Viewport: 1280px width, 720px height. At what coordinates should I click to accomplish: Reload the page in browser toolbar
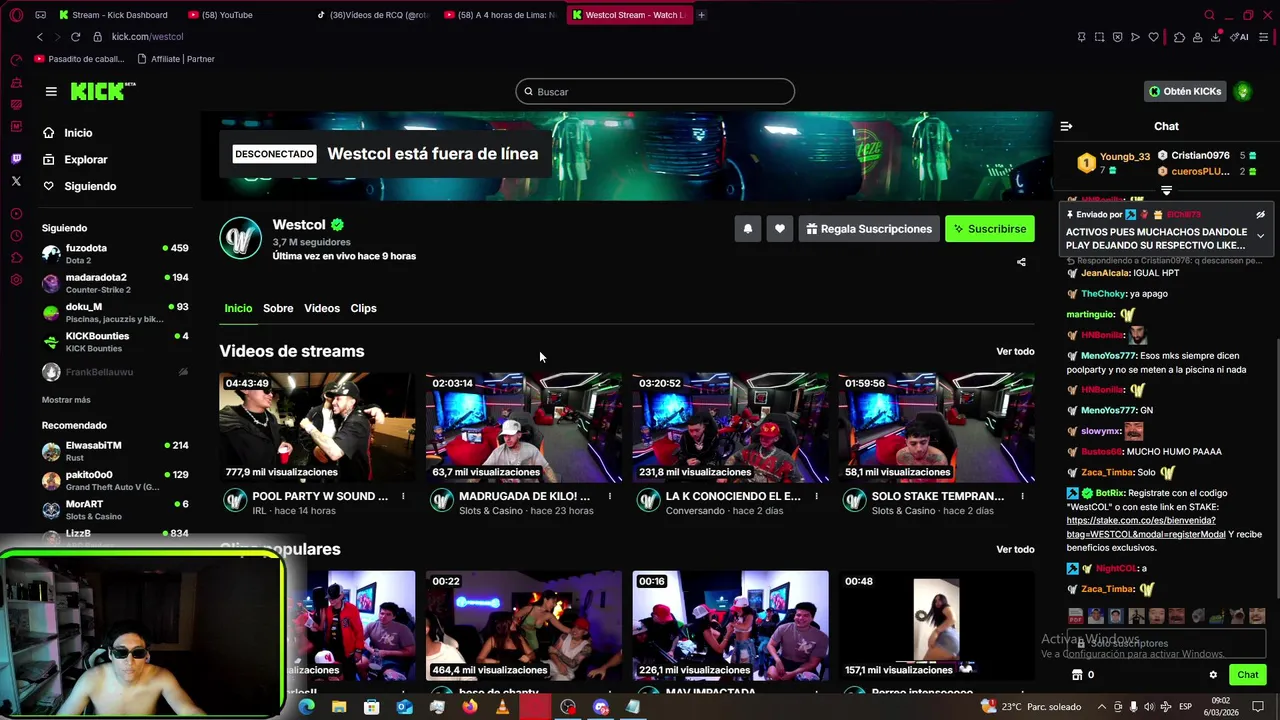tap(75, 37)
